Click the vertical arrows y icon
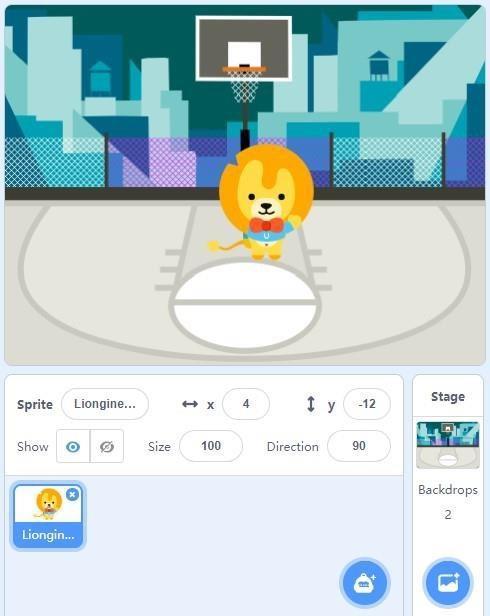Viewport: 490px width, 616px height. [x=311, y=404]
